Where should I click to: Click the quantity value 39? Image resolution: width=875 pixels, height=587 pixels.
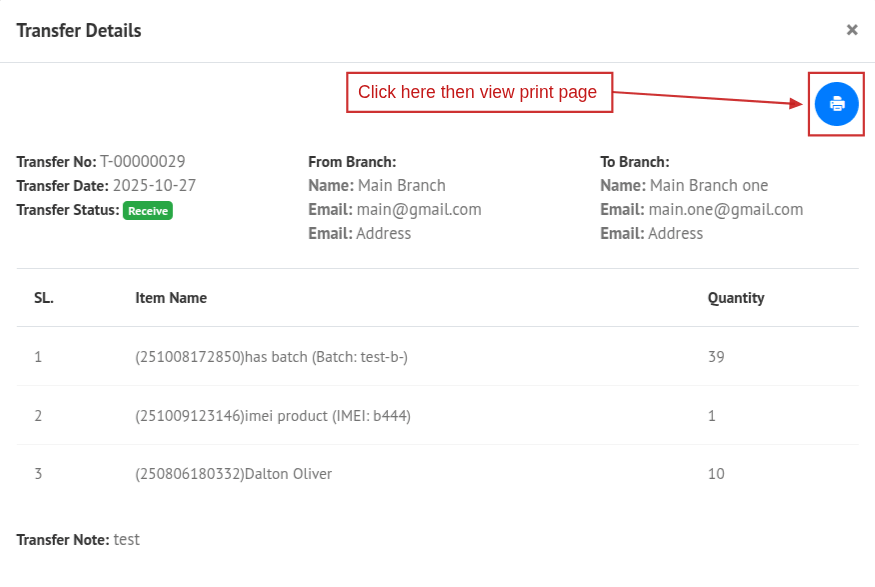[x=716, y=358]
